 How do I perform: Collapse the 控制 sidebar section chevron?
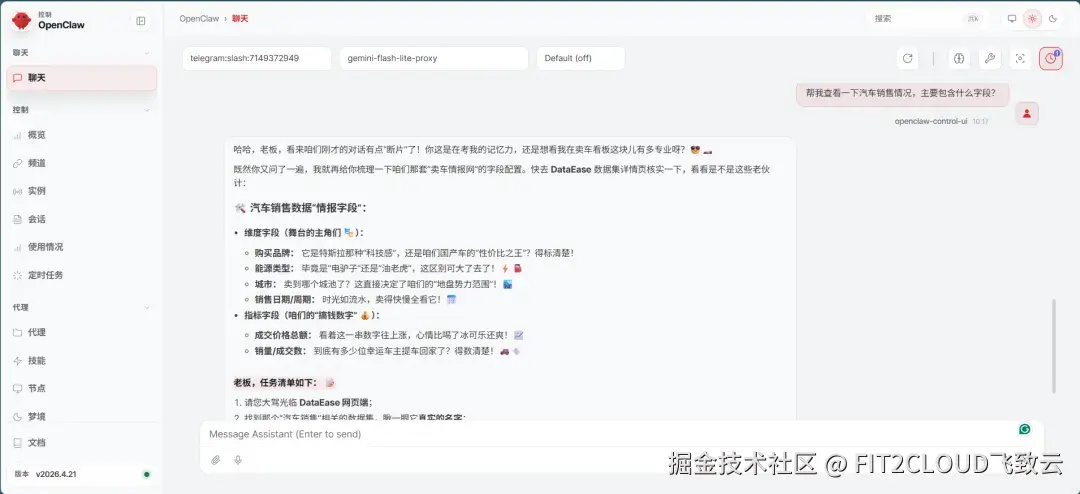tap(147, 110)
